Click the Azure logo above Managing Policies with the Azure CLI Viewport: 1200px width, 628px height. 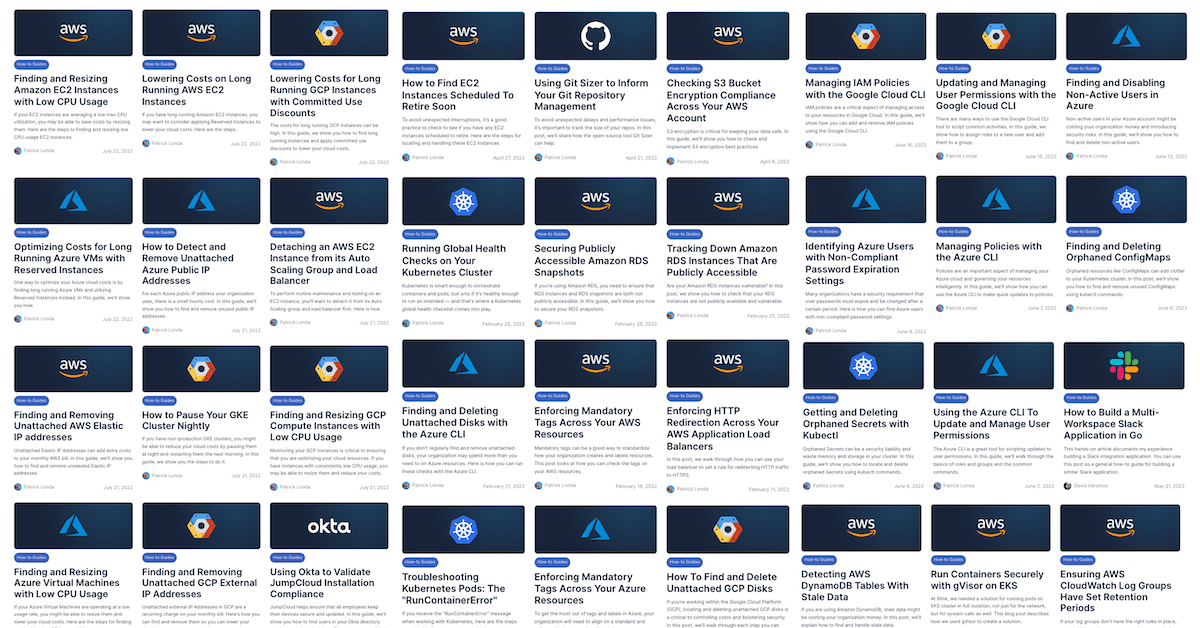995,200
